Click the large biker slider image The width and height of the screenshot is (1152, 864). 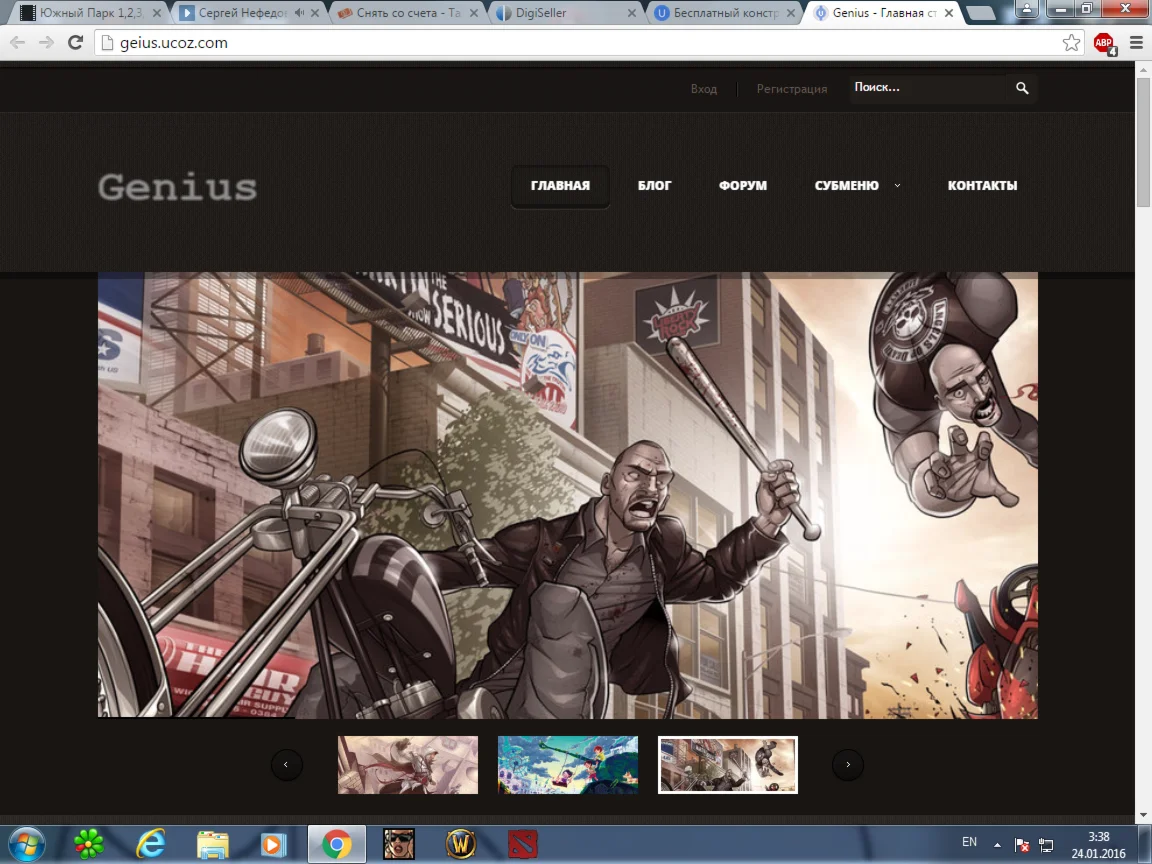coord(568,495)
